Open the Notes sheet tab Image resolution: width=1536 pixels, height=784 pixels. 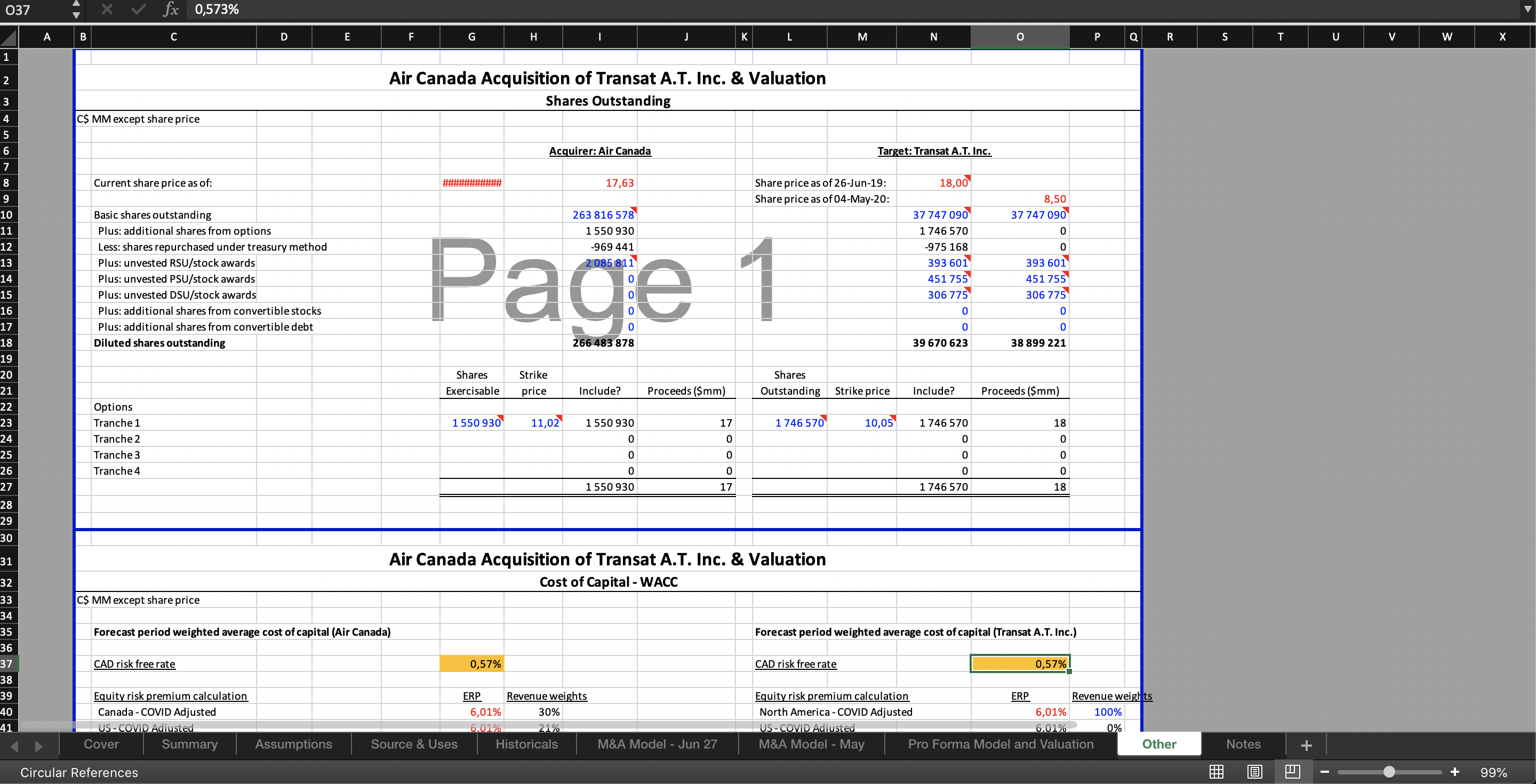1243,744
